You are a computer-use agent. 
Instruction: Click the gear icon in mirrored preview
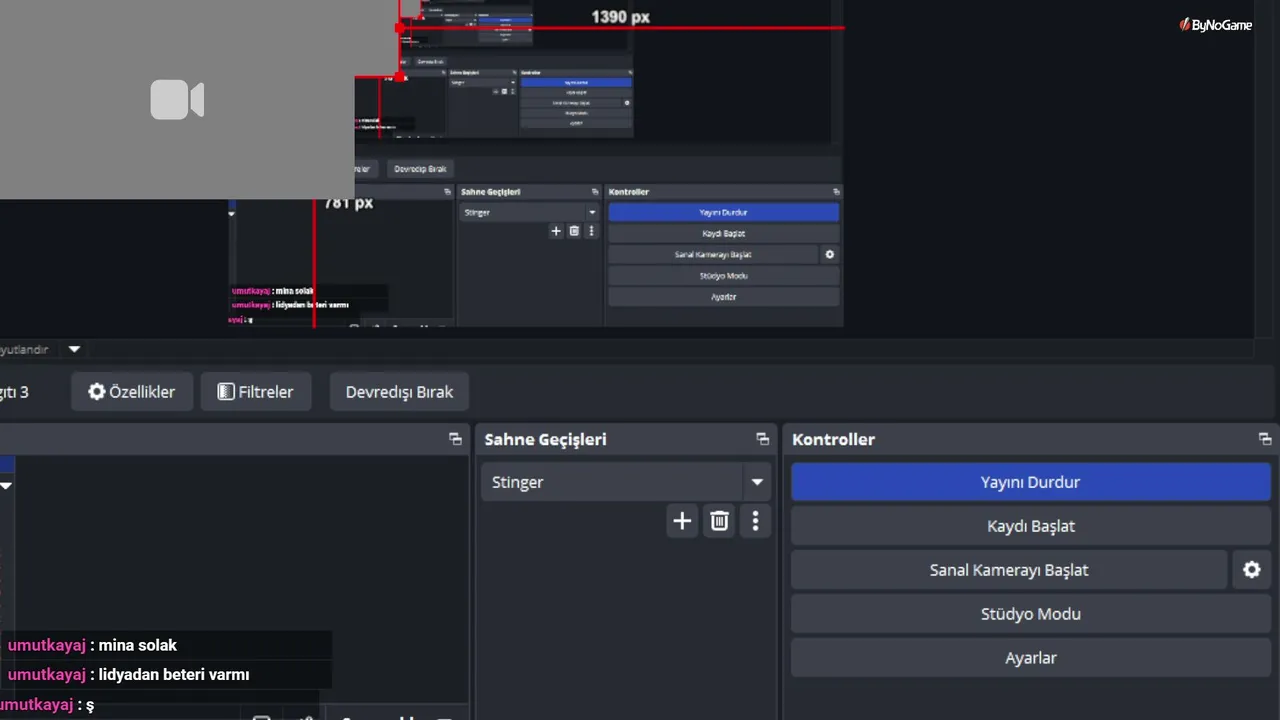829,254
